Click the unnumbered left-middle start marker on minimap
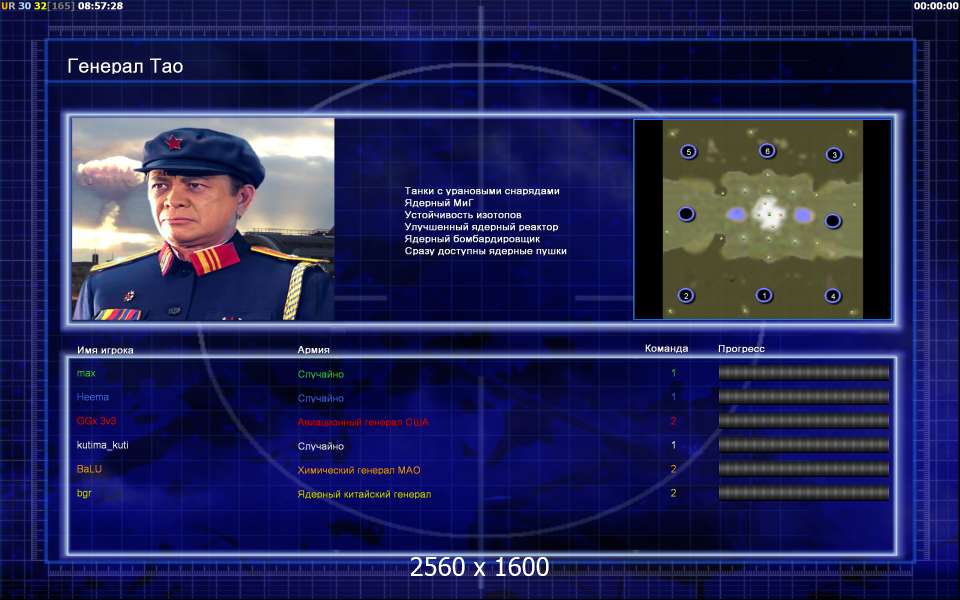 [x=686, y=214]
